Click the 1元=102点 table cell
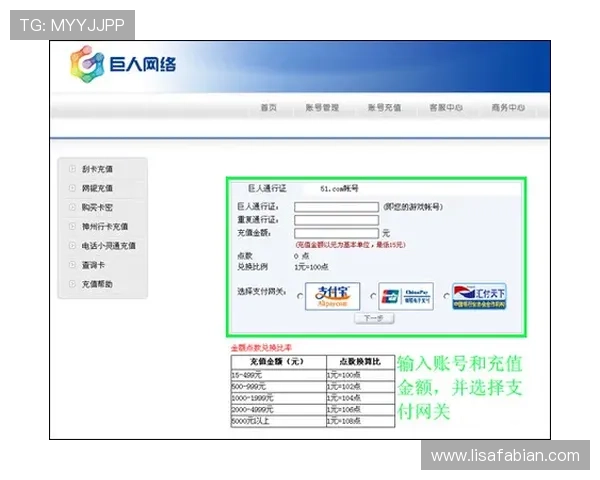Viewport: 600px width, 480px height. 360,387
